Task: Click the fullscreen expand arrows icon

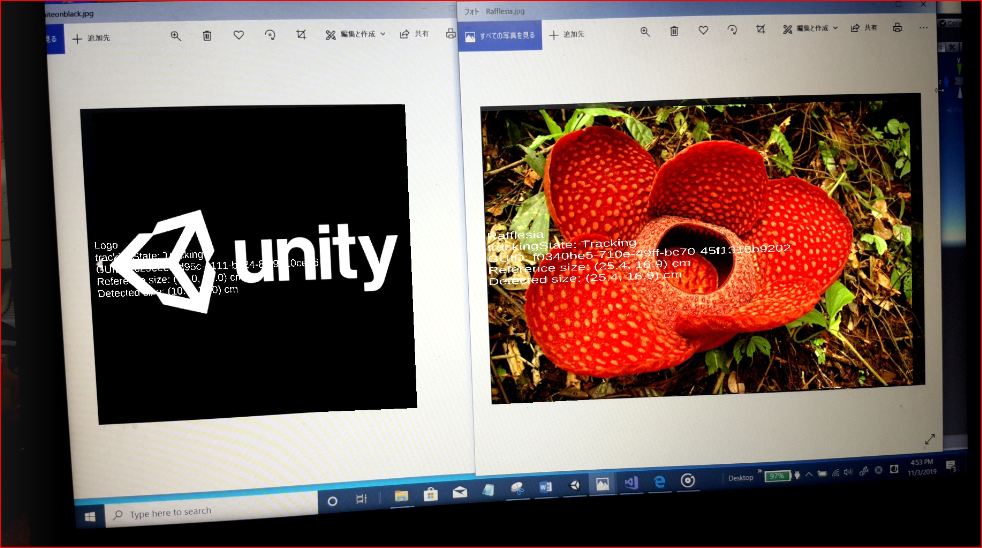Action: pyautogui.click(x=929, y=440)
